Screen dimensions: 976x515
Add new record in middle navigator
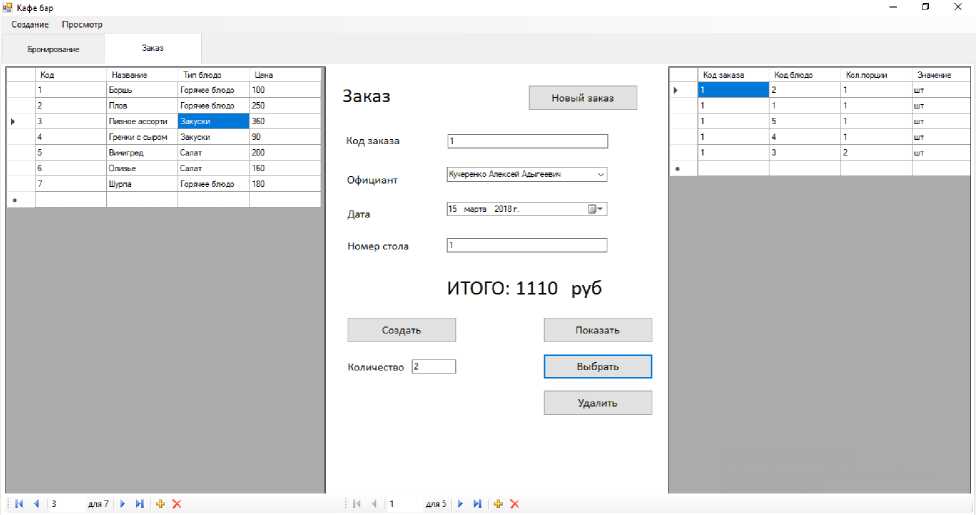[498, 504]
